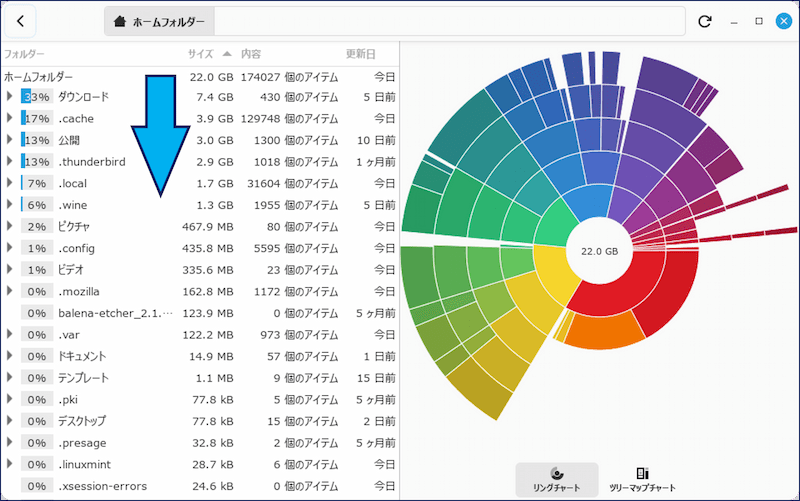Click the home folder icon in path bar
Viewport: 800px width, 501px height.
click(120, 21)
